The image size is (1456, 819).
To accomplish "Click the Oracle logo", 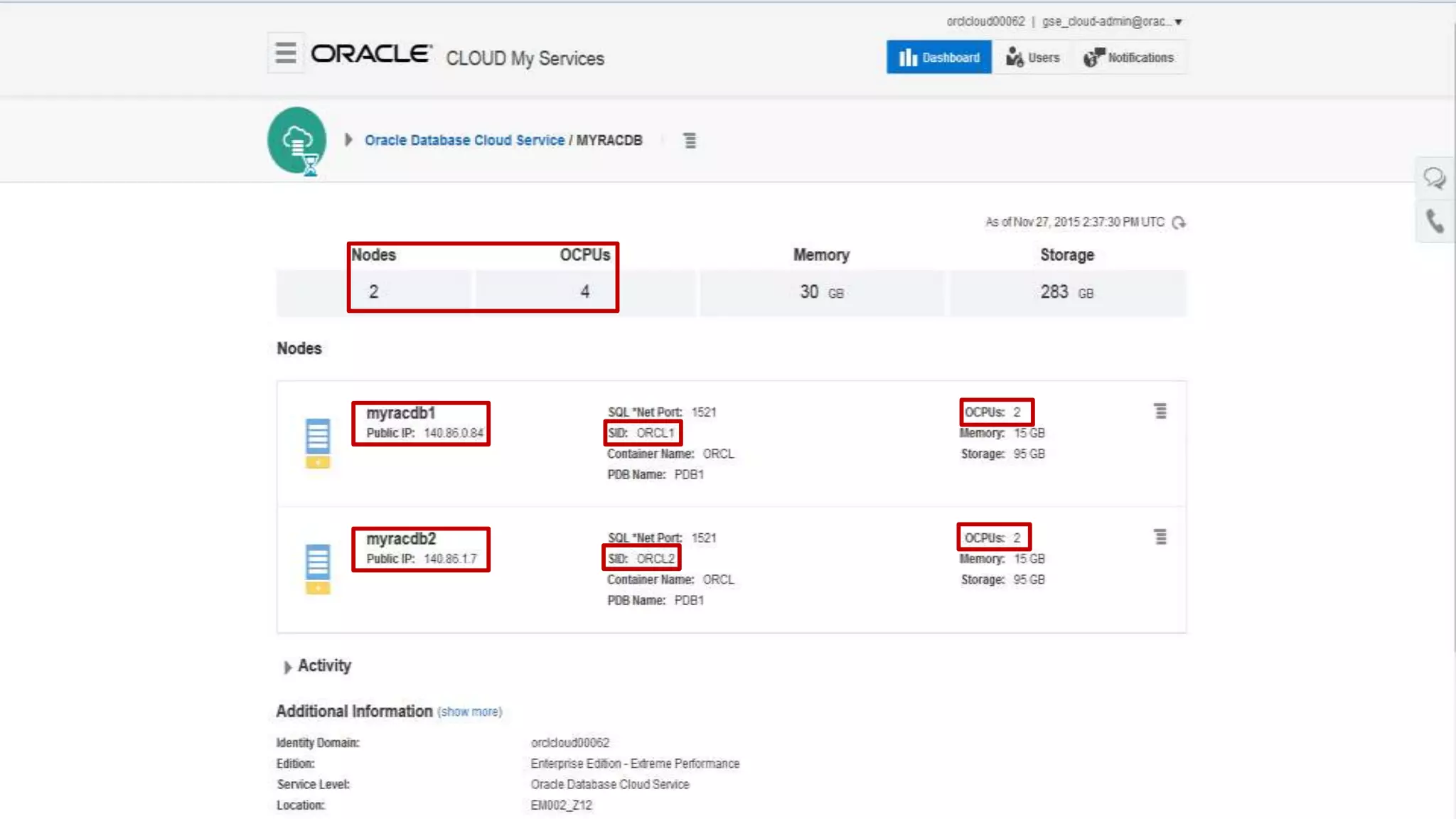I will (371, 54).
